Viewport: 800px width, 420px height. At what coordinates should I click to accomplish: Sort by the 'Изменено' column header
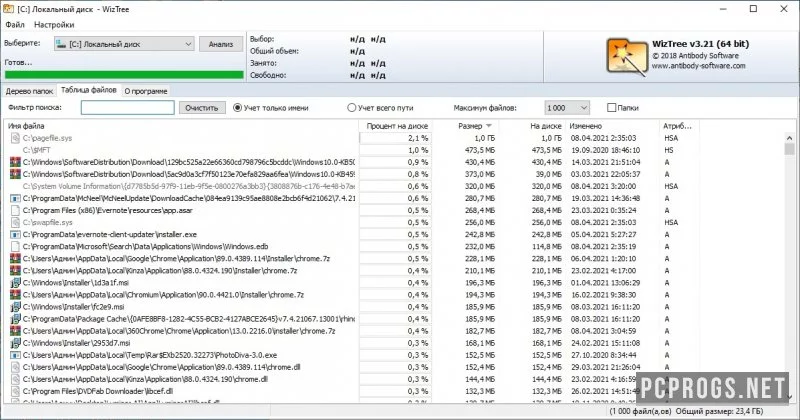tap(612, 126)
